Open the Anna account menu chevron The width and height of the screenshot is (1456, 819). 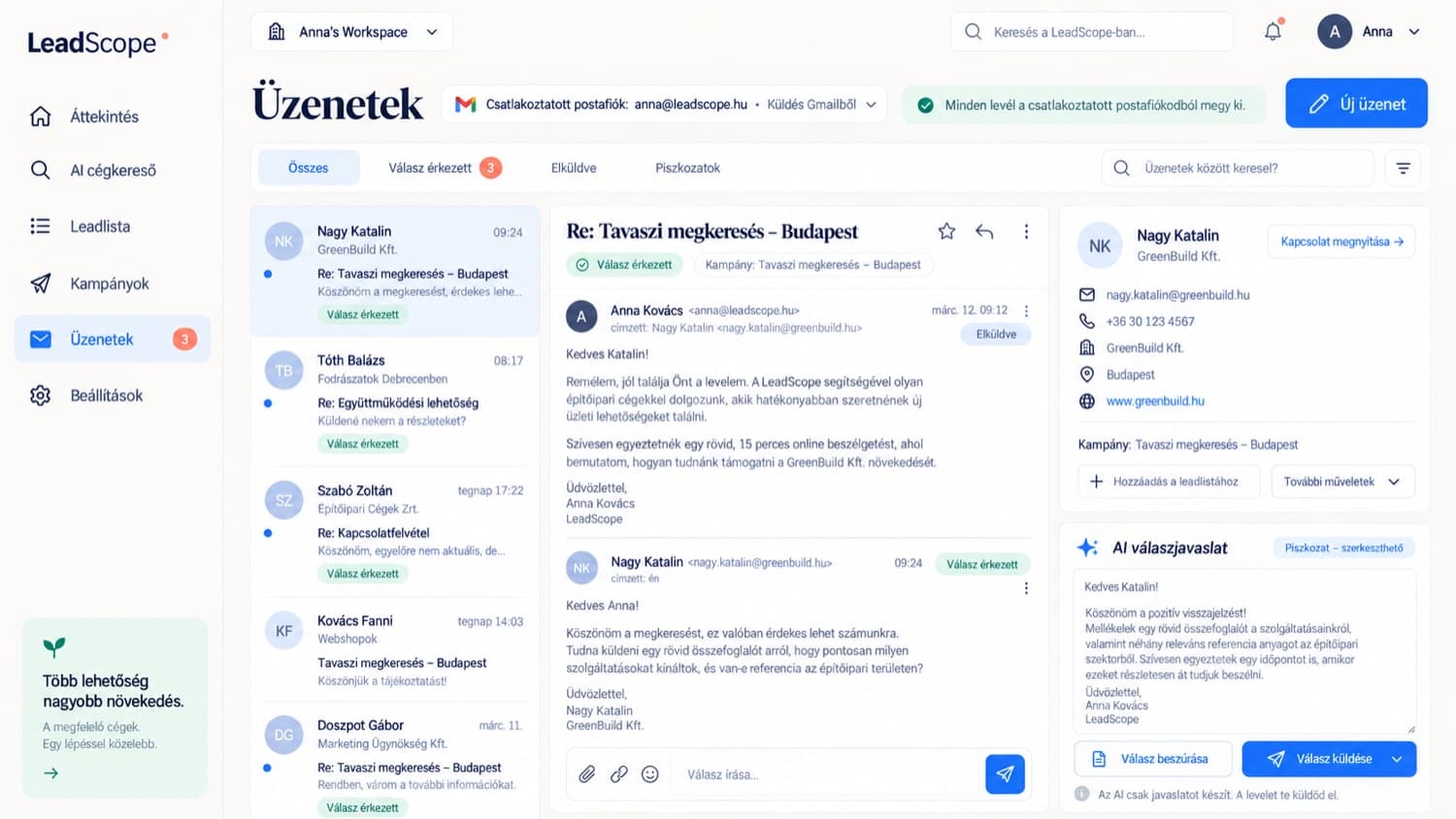click(x=1414, y=32)
